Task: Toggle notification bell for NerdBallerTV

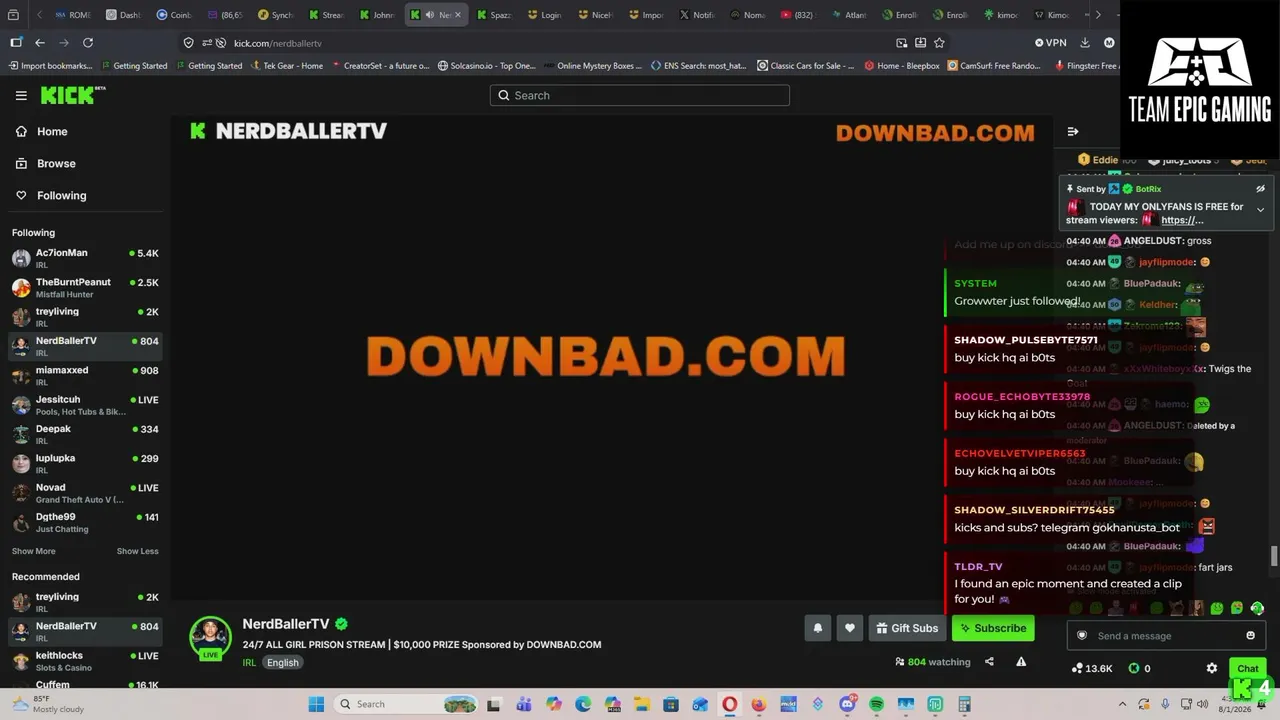Action: point(817,628)
